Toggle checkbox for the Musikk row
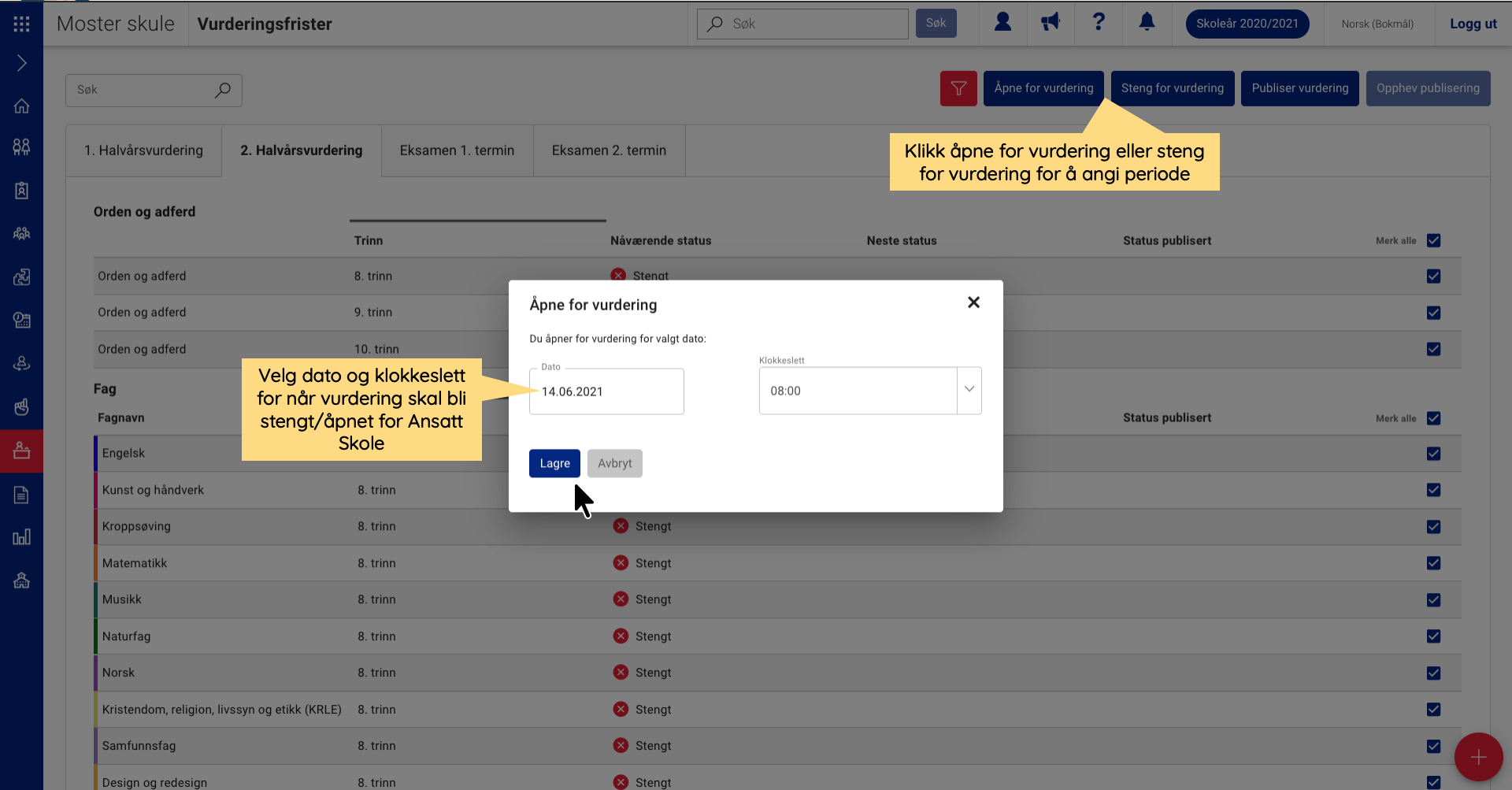The width and height of the screenshot is (1512, 790). coord(1433,600)
